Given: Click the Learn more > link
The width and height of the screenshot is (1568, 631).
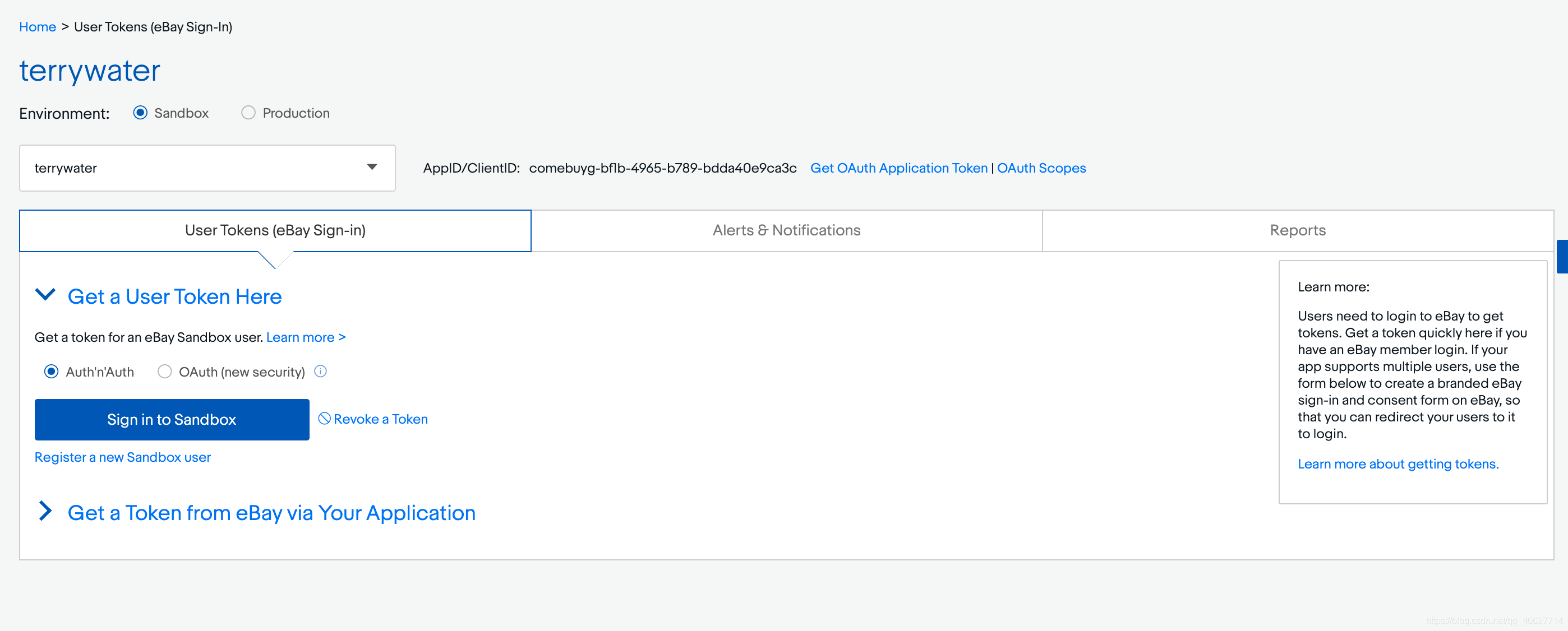Looking at the screenshot, I should (306, 337).
